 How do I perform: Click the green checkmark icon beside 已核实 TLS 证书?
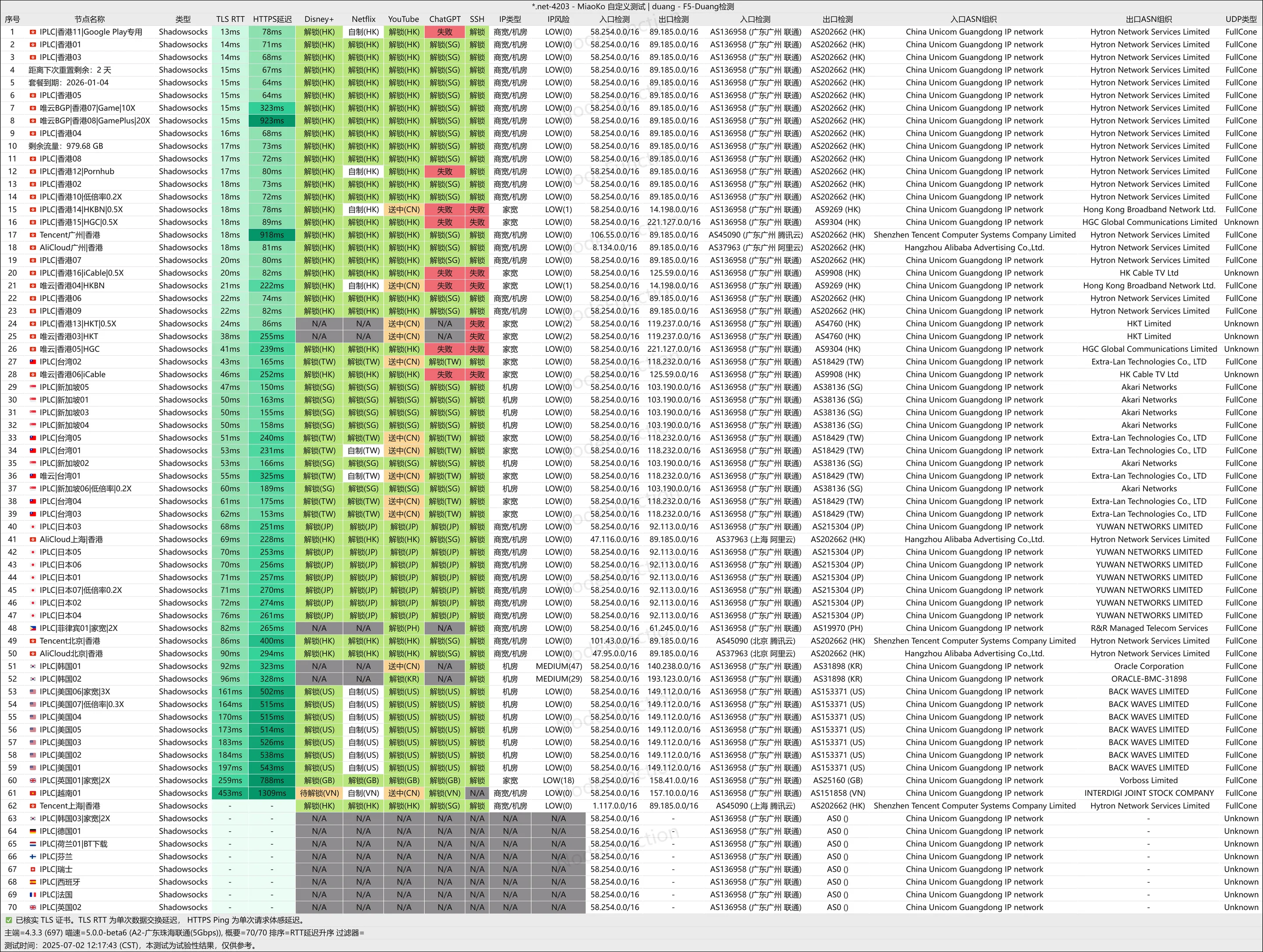point(9,920)
